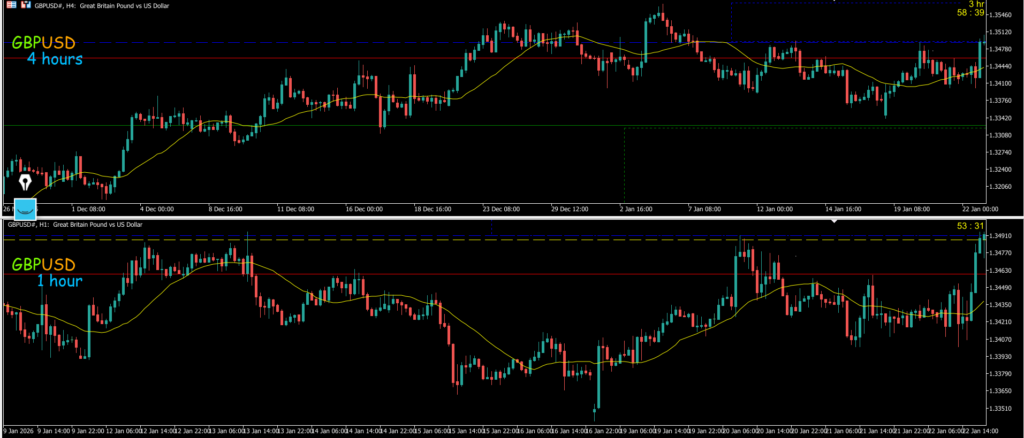Viewport: 1024px width, 438px height.
Task: Click the blue smiley square icon
Action: coord(24,208)
